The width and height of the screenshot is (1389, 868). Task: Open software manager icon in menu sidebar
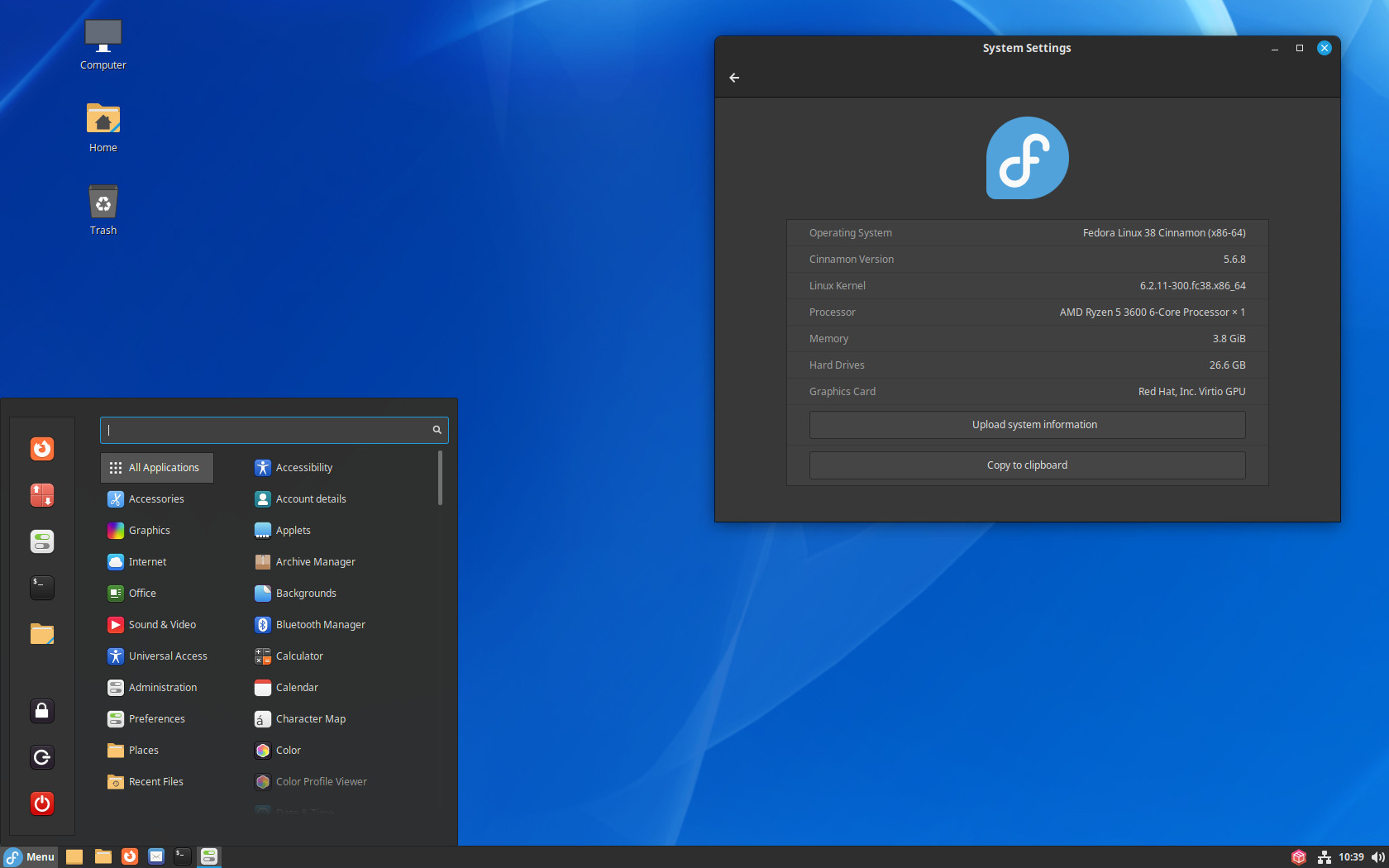point(42,495)
